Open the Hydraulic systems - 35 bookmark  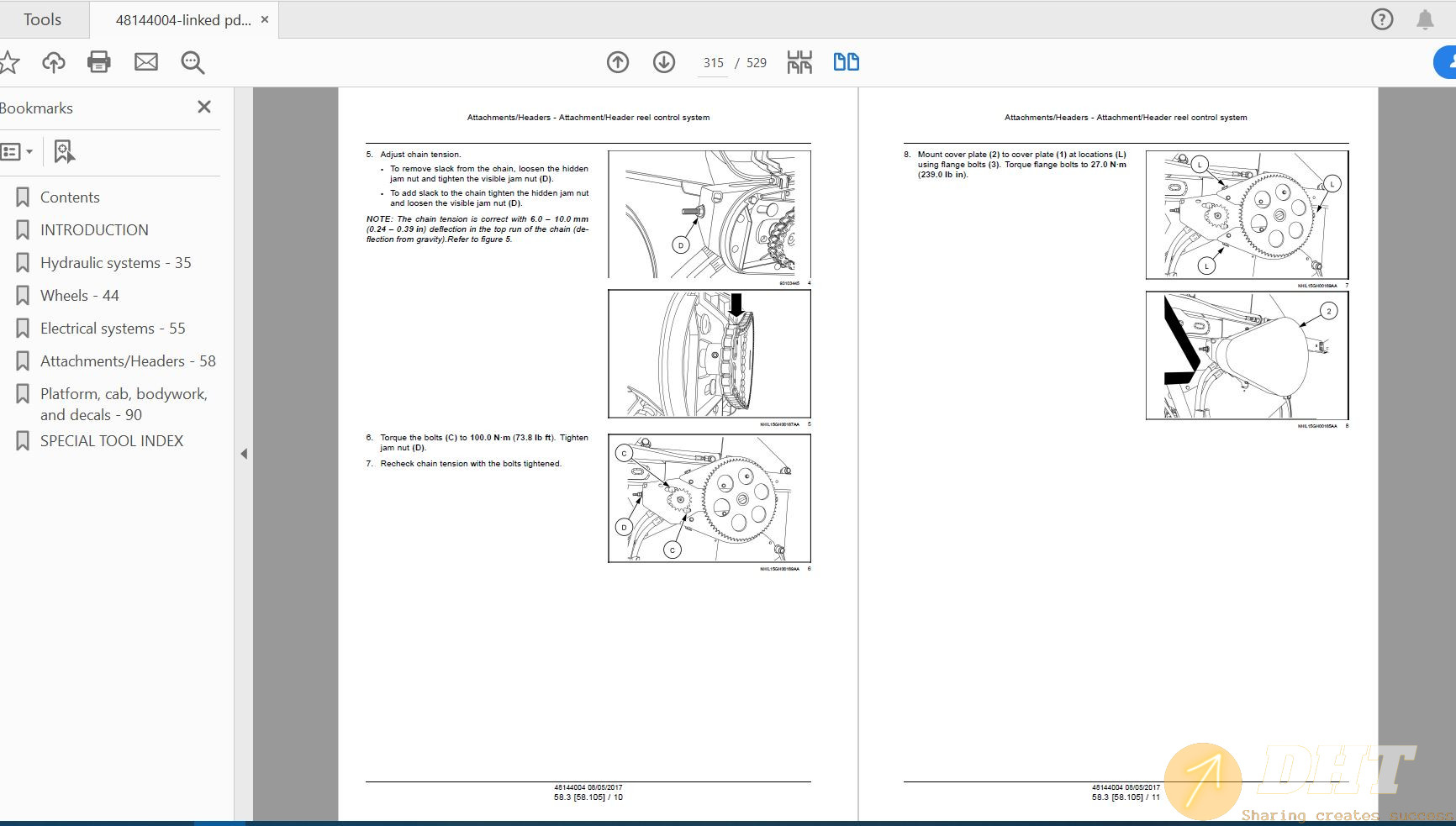[x=115, y=263]
